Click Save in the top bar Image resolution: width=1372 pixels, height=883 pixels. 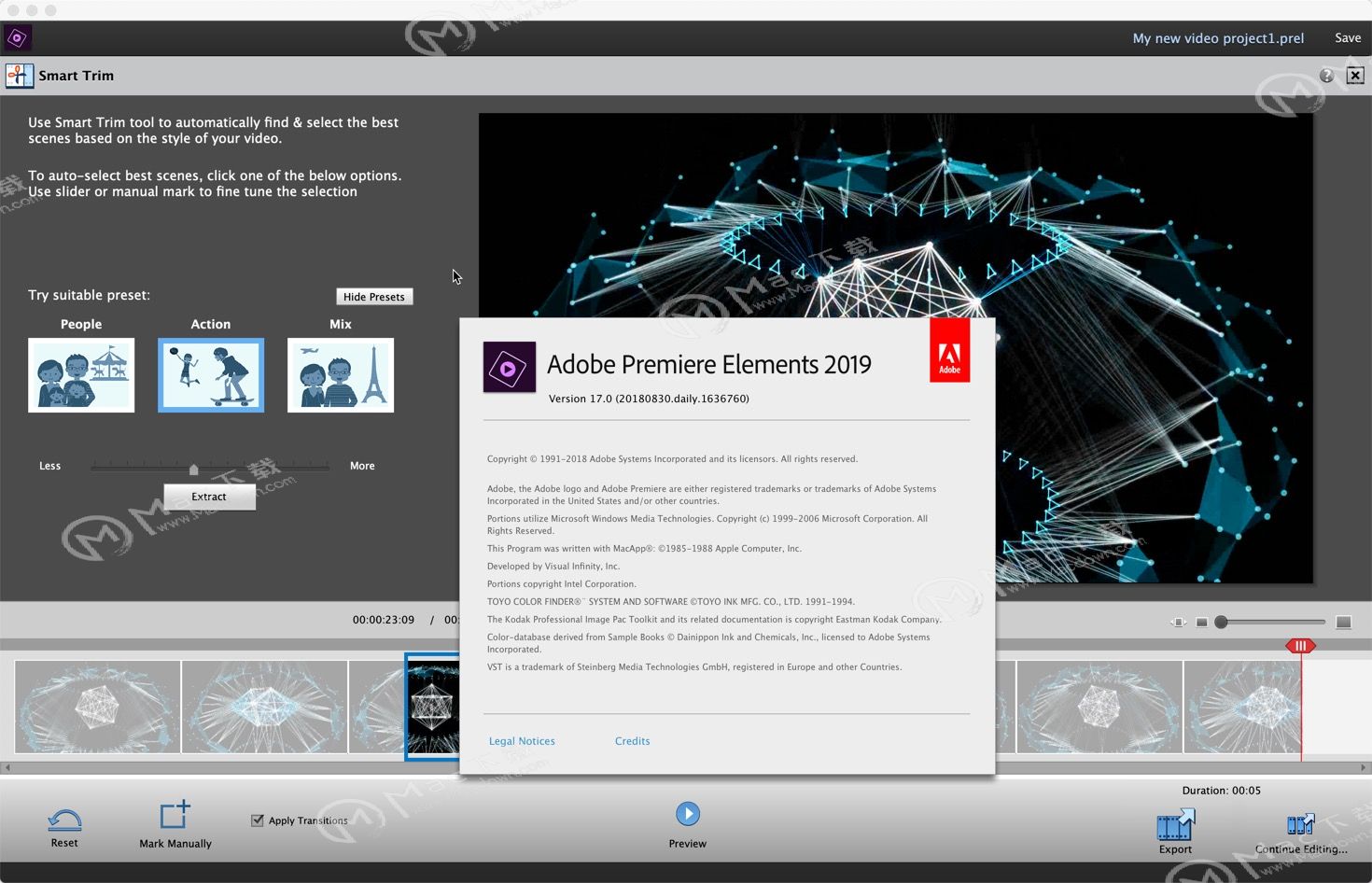(1348, 38)
